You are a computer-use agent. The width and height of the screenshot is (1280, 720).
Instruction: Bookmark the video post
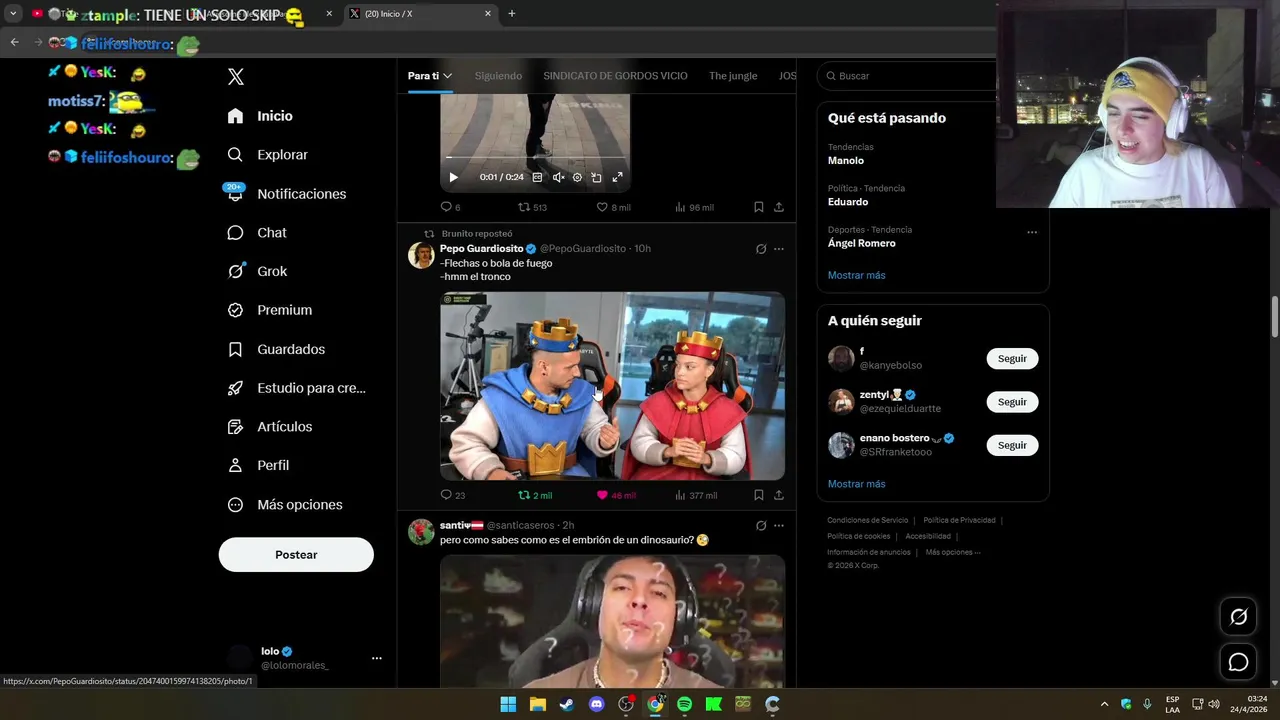point(759,207)
